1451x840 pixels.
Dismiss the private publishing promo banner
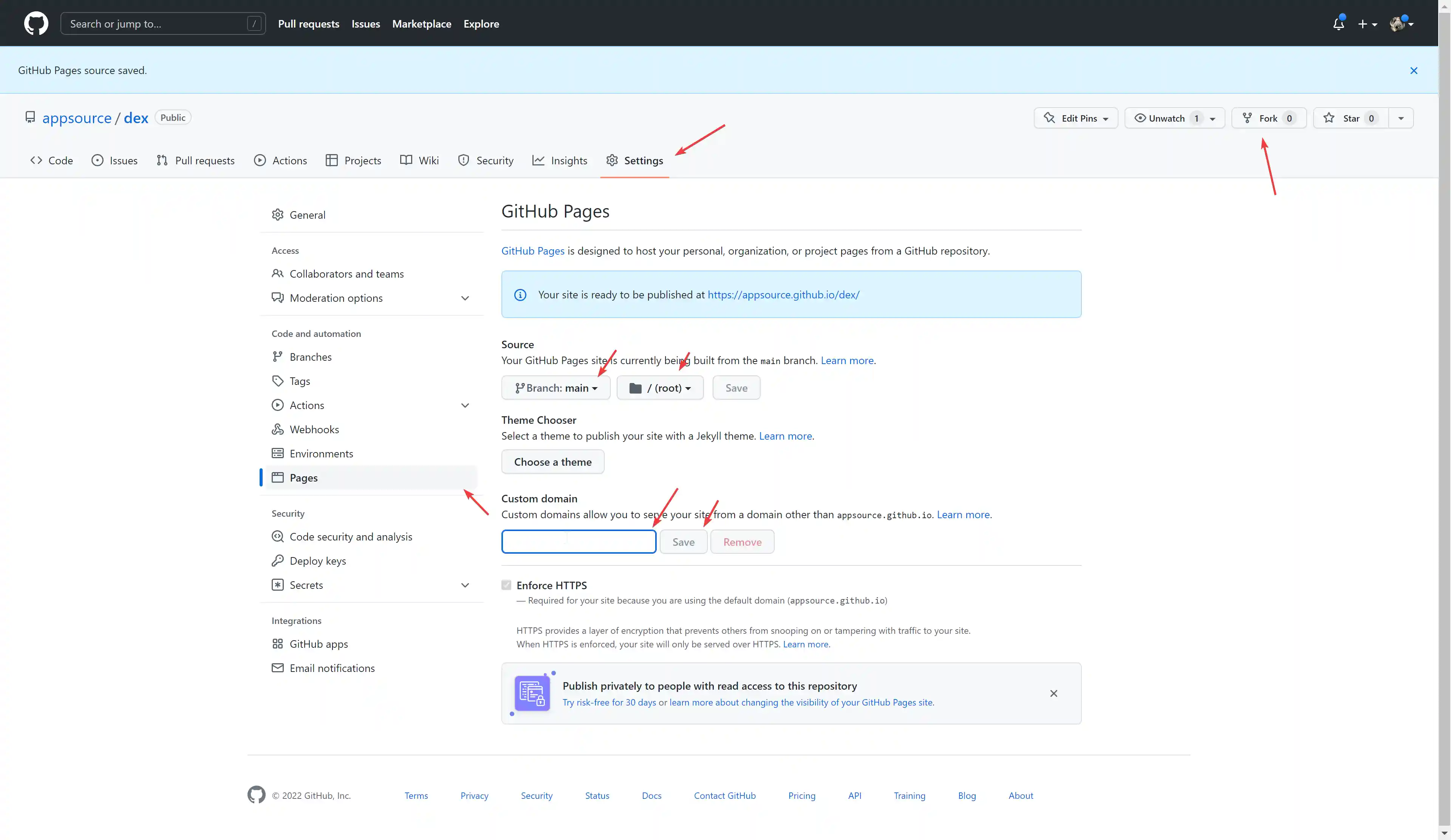click(1053, 693)
